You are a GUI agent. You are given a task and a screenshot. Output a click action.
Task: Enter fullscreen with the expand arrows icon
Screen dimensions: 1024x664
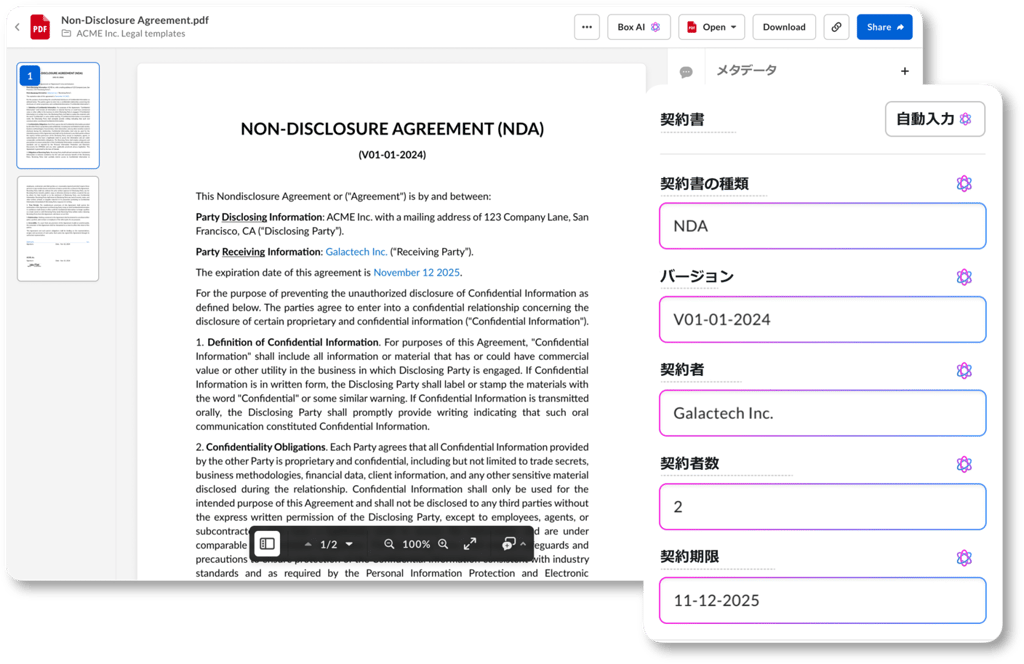pyautogui.click(x=470, y=544)
